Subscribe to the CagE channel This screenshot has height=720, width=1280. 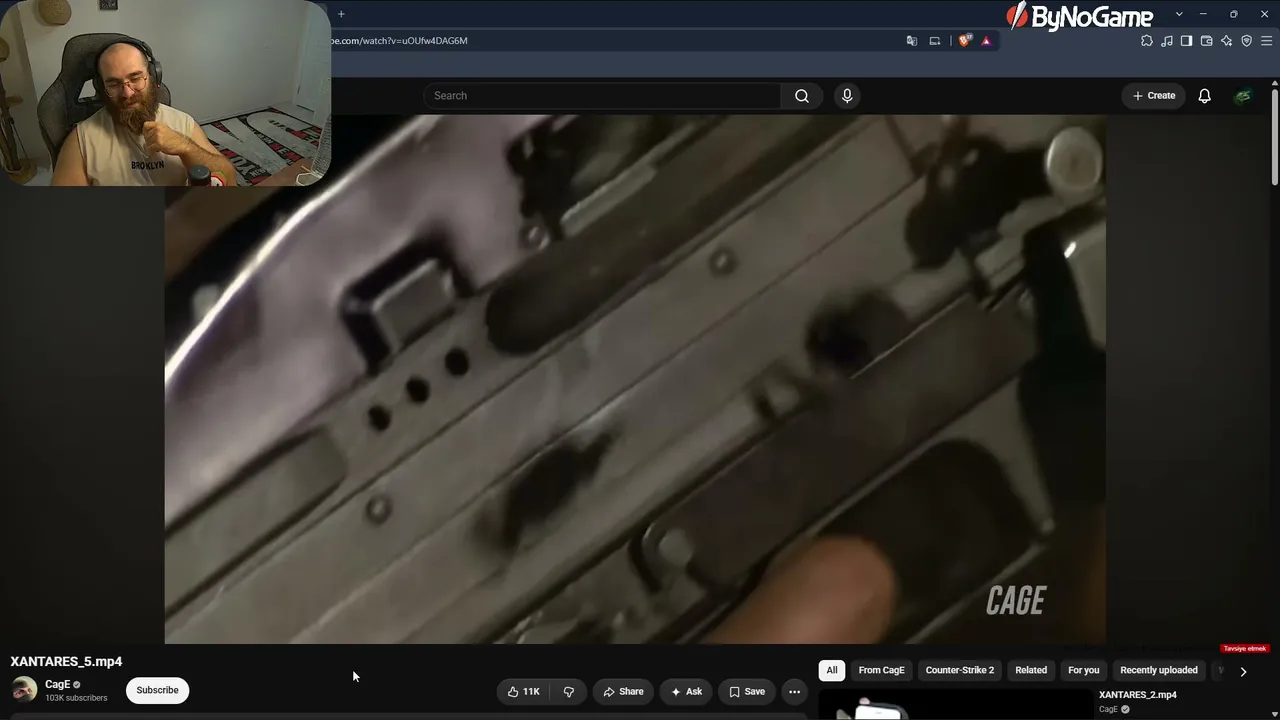[x=157, y=690]
